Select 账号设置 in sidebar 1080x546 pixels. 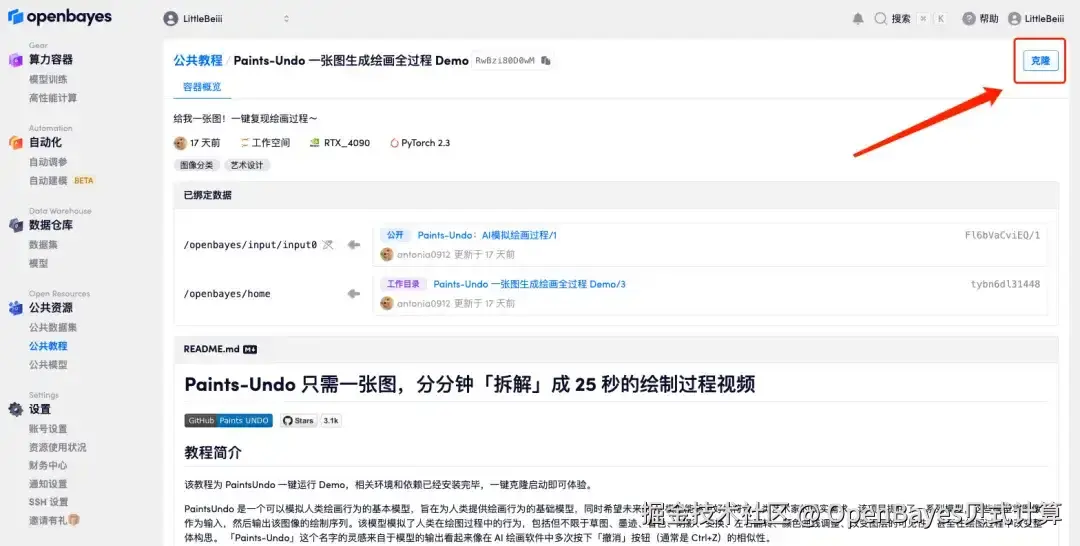48,428
